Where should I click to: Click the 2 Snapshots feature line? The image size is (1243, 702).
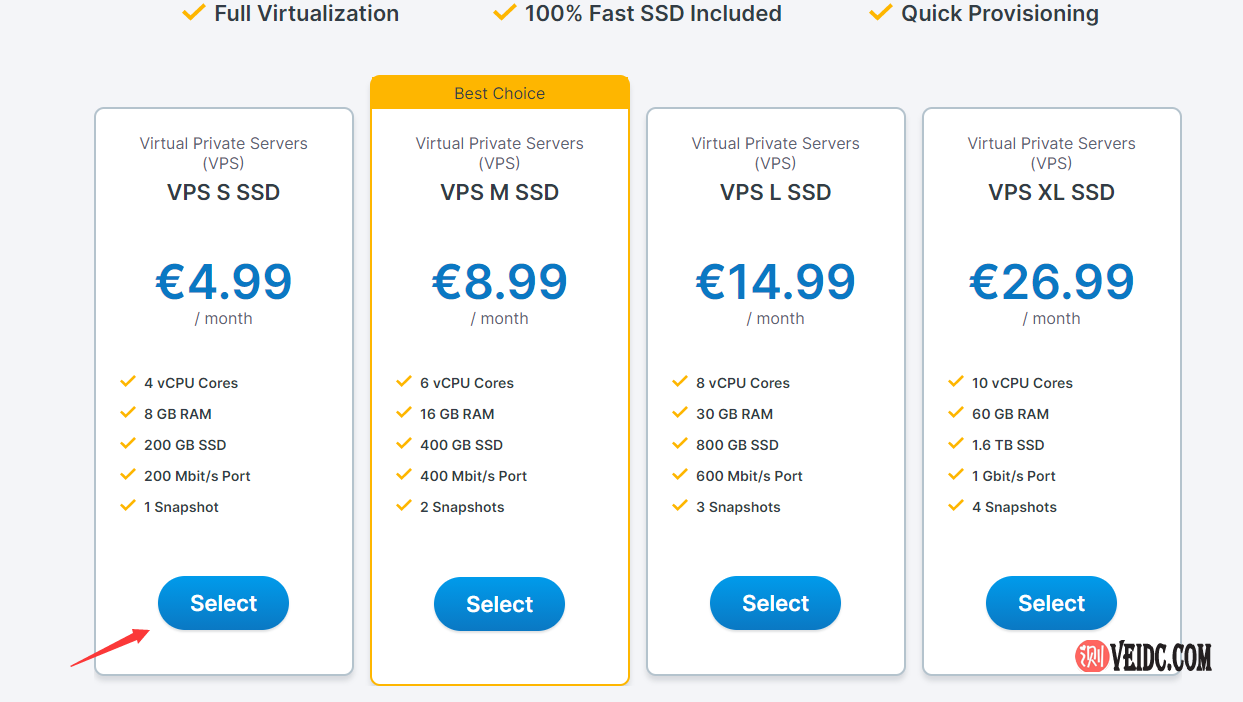(x=462, y=507)
